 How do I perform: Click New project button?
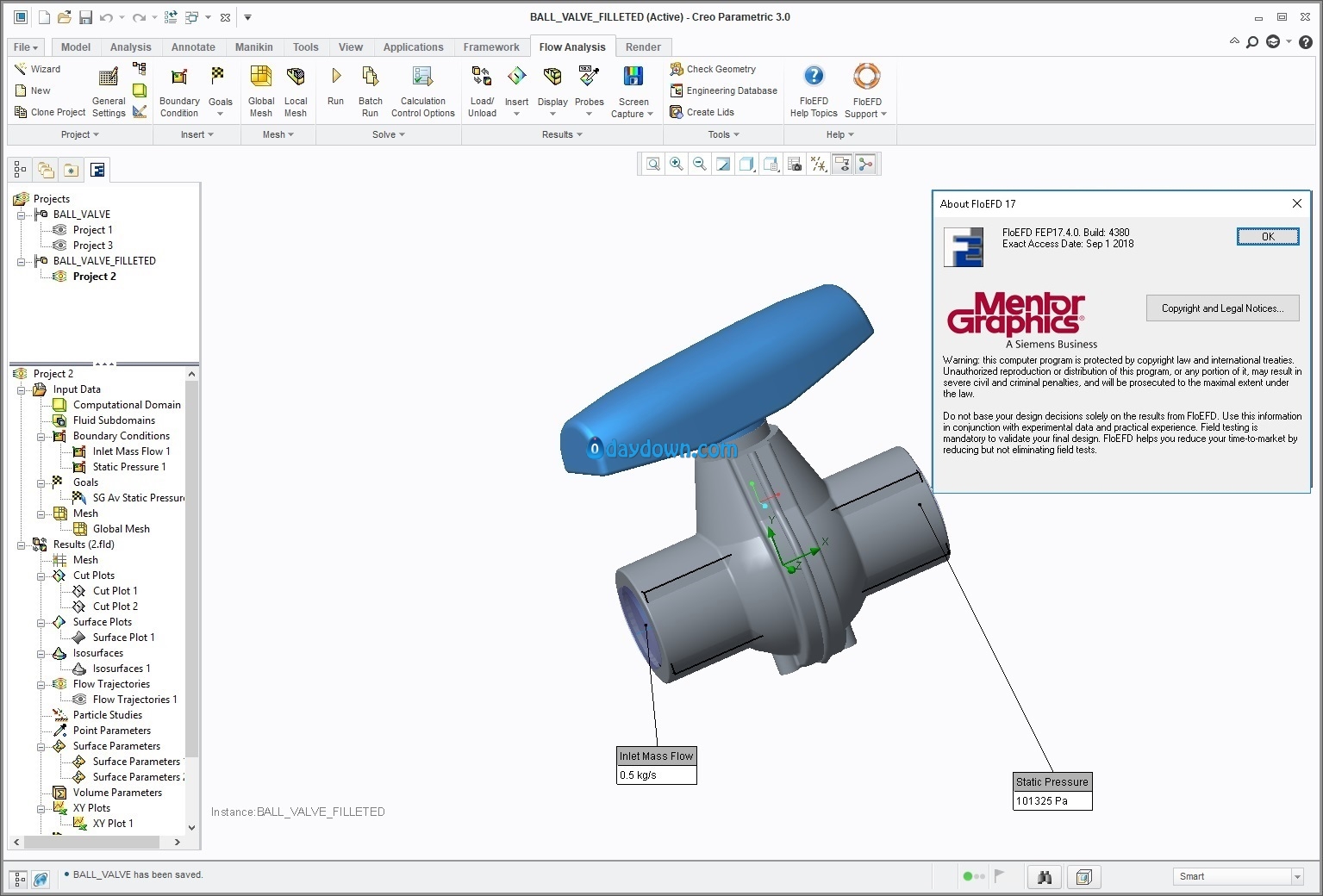(34, 90)
